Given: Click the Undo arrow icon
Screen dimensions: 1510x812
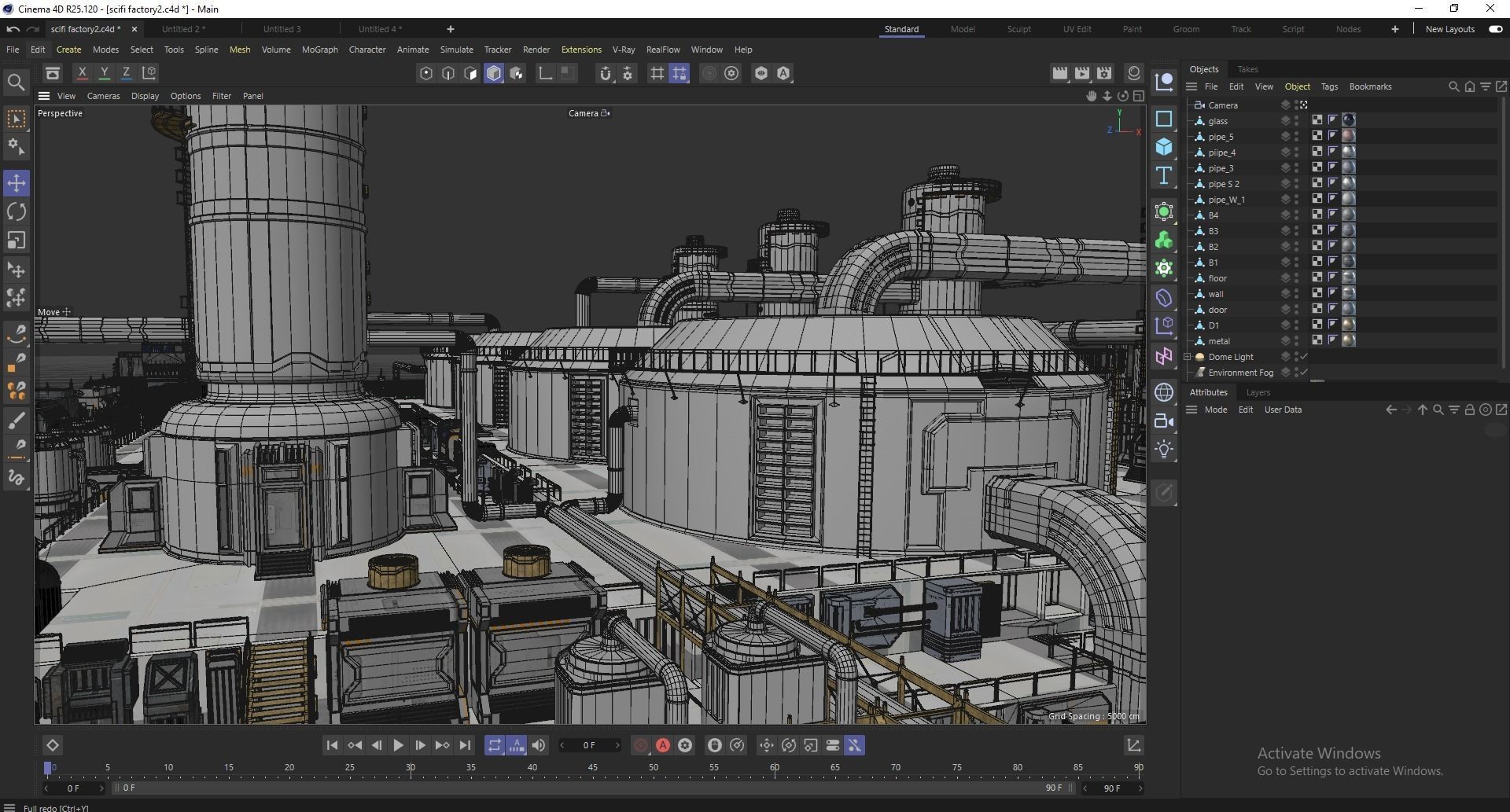Looking at the screenshot, I should coord(13,29).
